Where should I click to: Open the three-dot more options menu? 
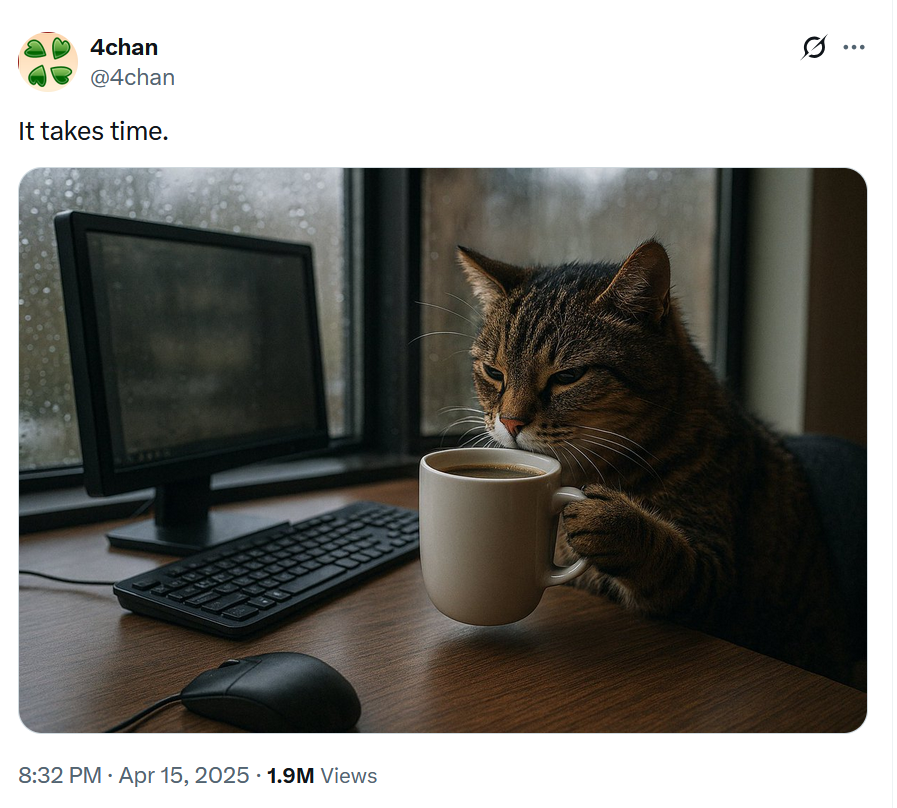[854, 47]
